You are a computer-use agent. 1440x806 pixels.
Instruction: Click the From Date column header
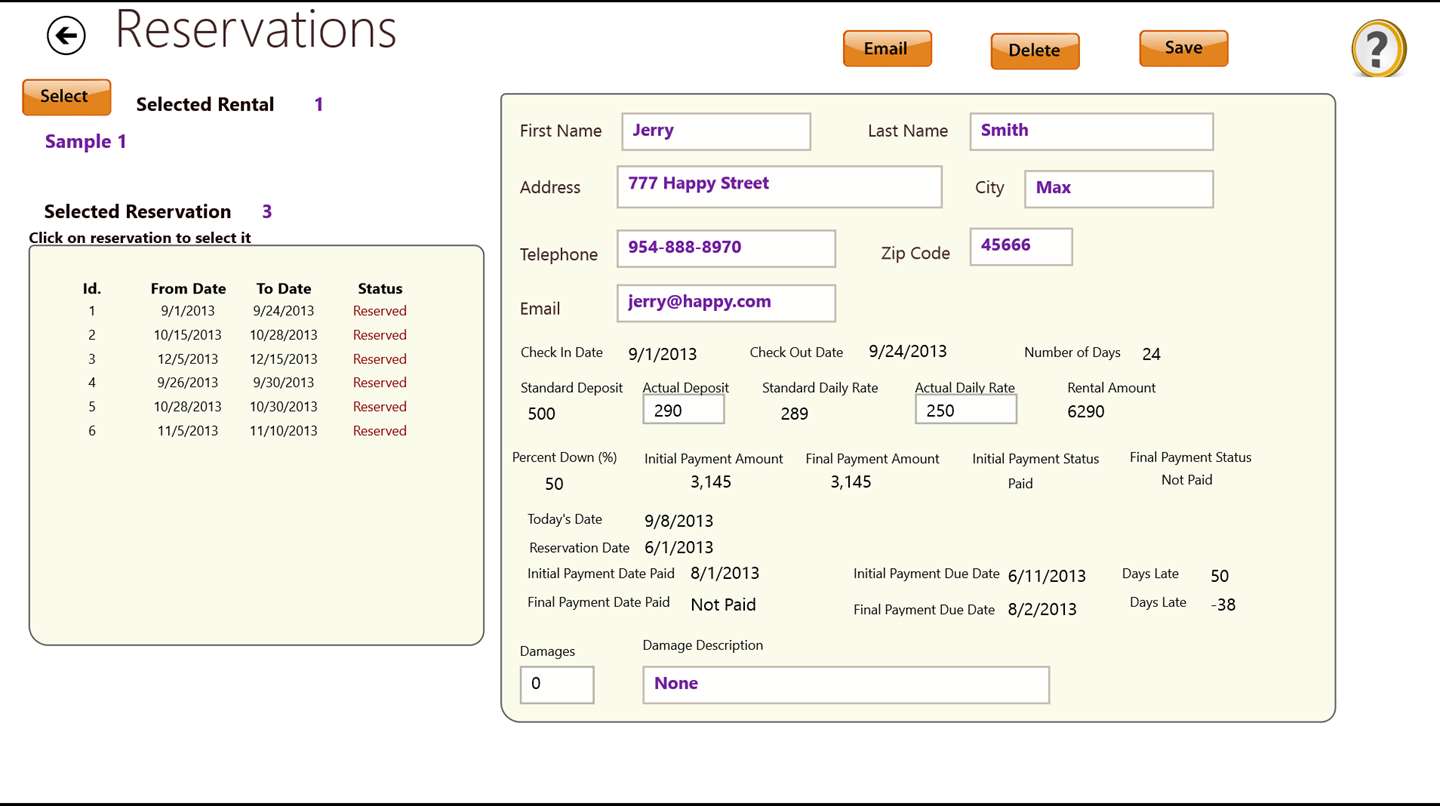[x=188, y=289]
